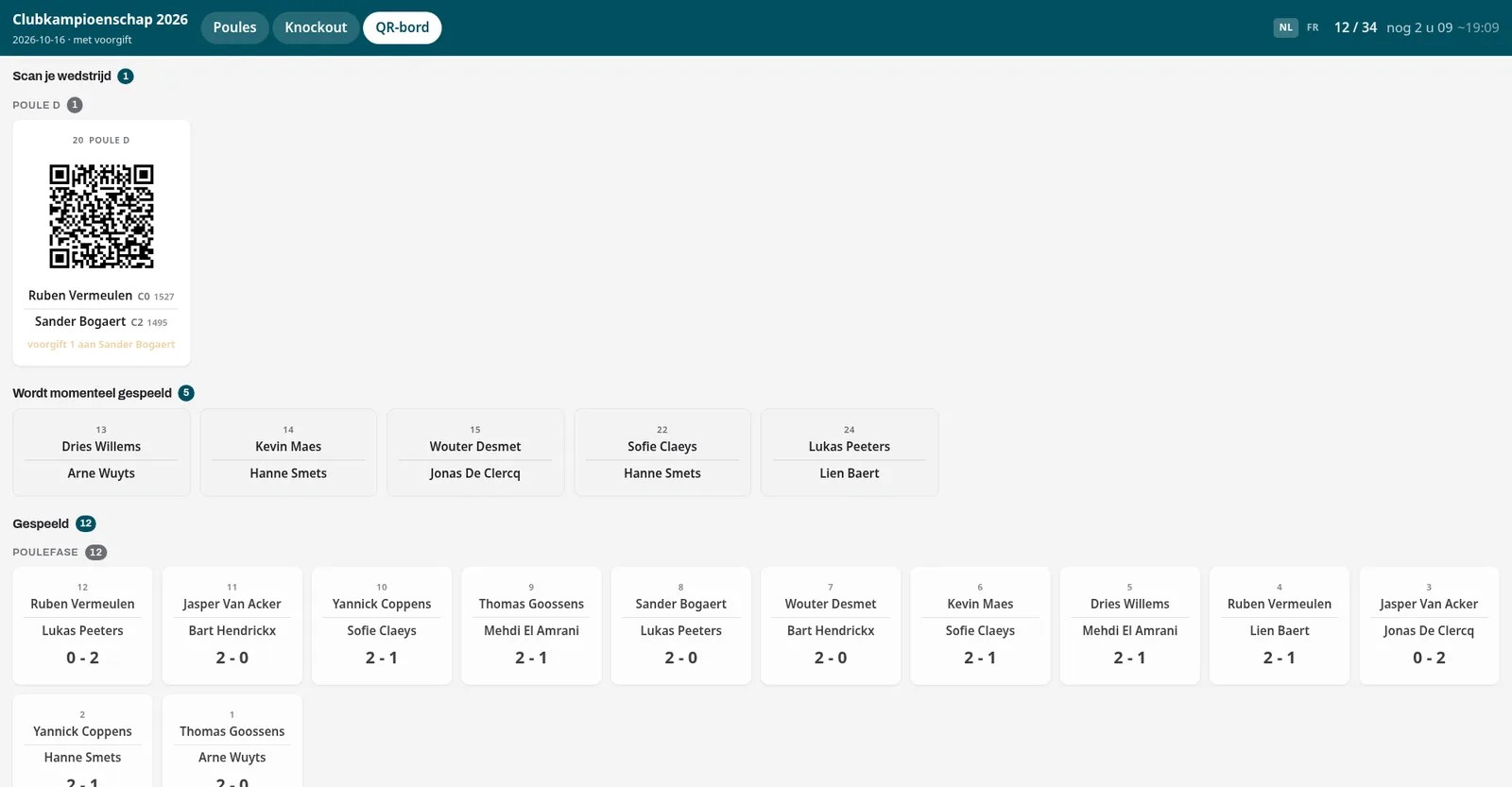Click the POULEFASE group label

click(45, 553)
